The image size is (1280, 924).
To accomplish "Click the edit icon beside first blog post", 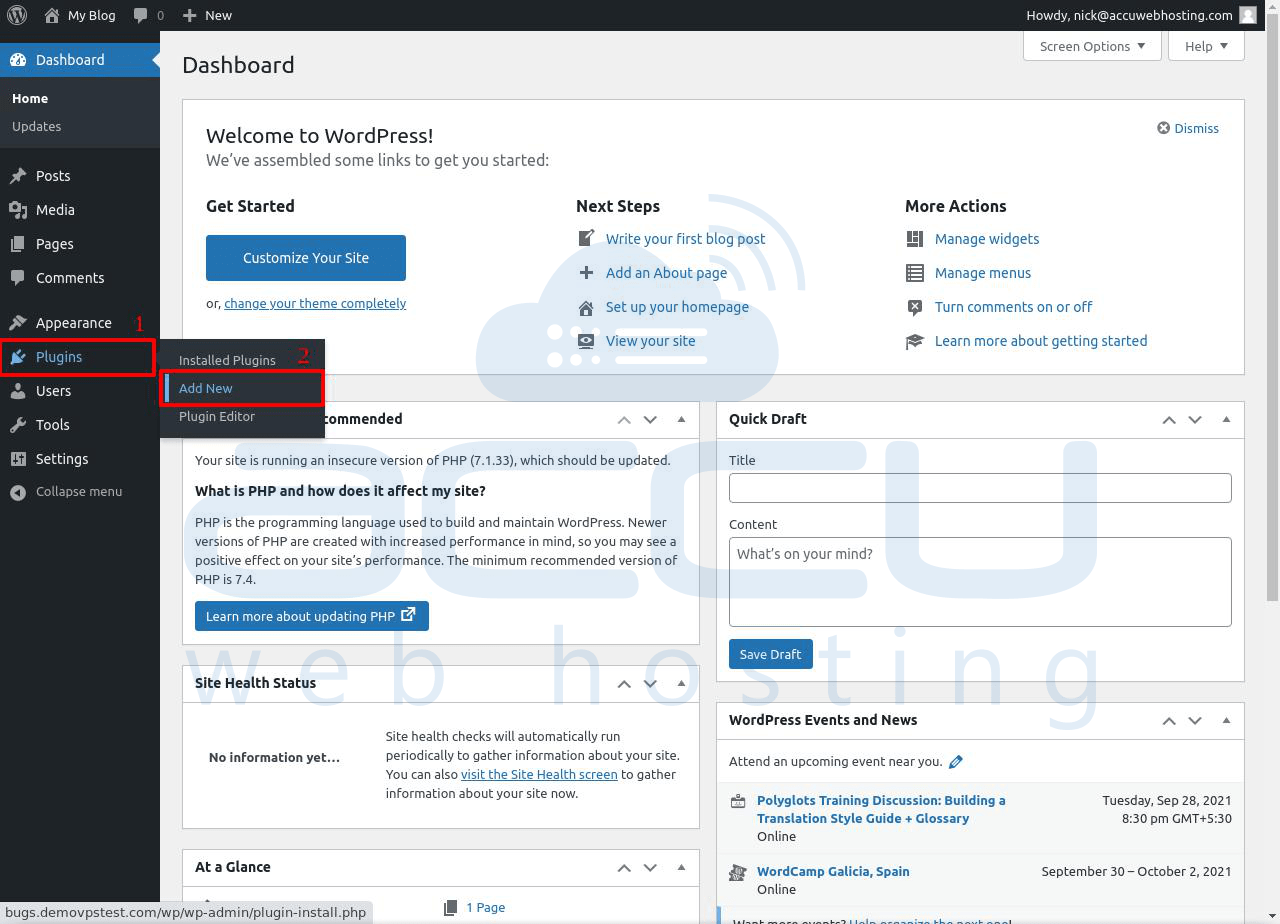I will pos(586,238).
